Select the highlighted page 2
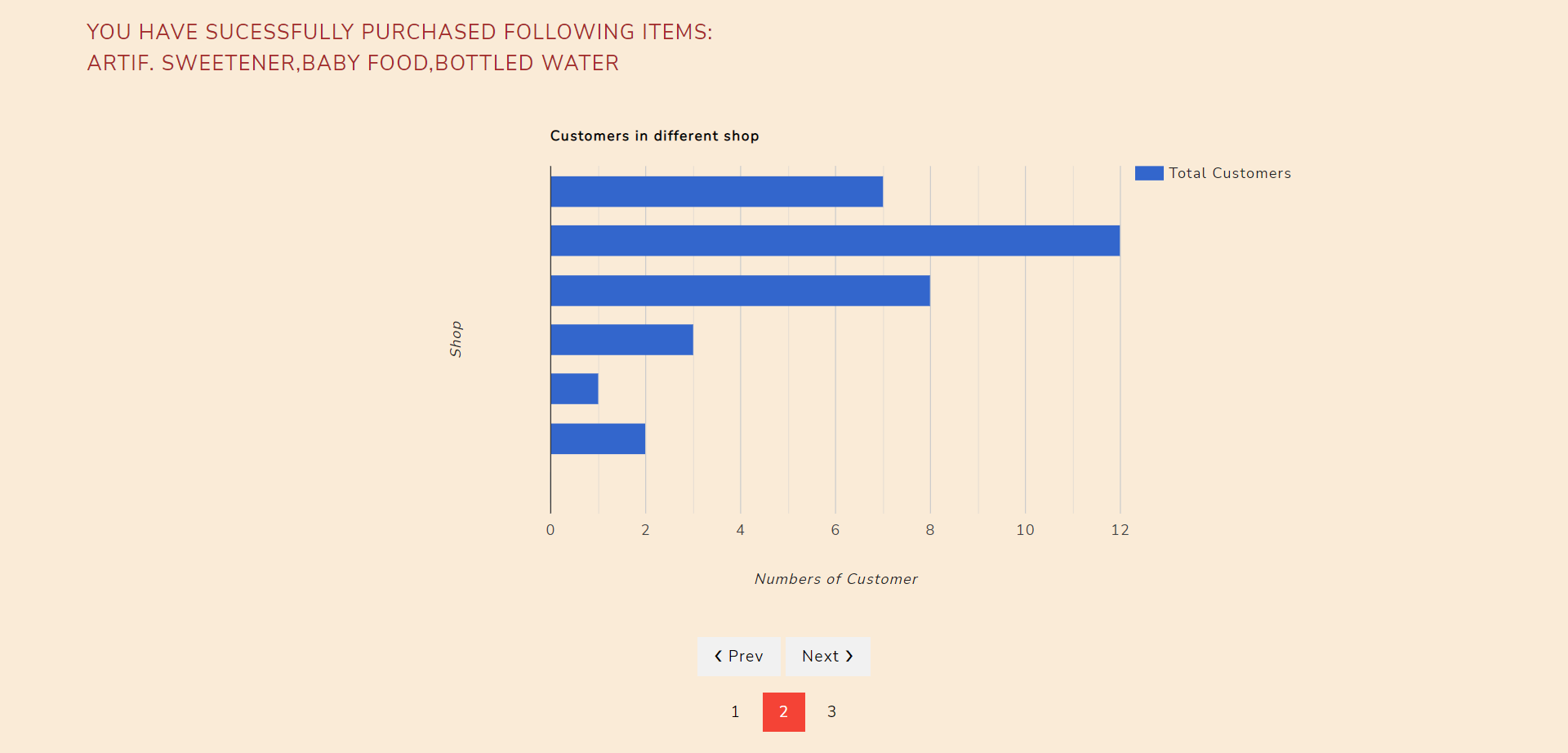The width and height of the screenshot is (1568, 753). coord(783,711)
